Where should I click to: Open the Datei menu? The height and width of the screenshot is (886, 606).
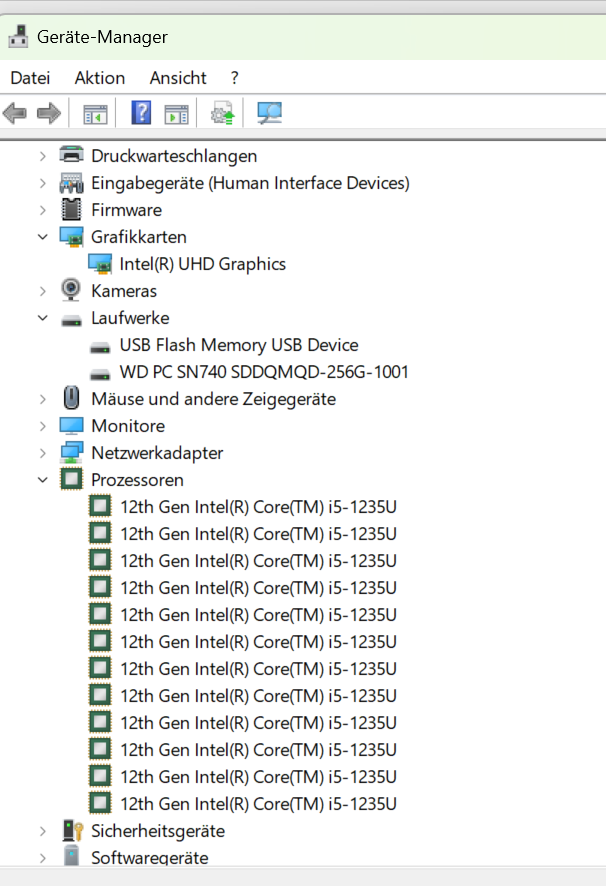[x=30, y=78]
